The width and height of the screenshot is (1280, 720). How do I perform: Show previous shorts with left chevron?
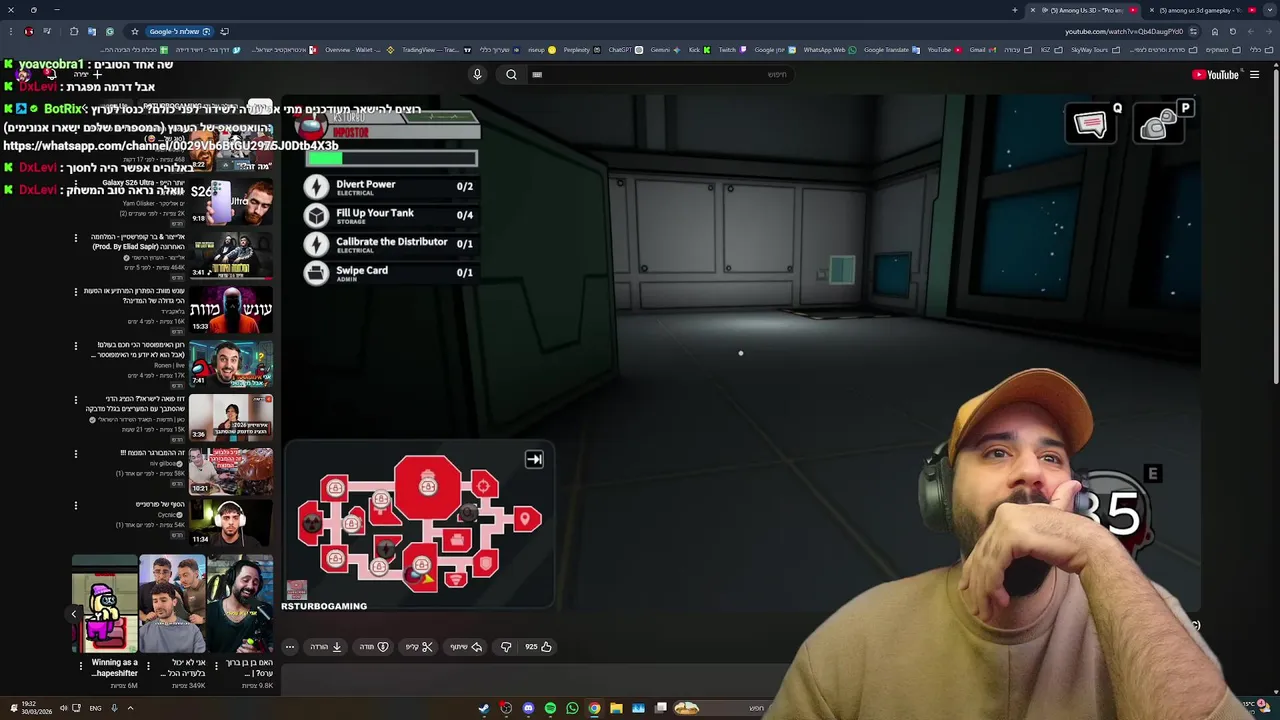click(x=73, y=614)
